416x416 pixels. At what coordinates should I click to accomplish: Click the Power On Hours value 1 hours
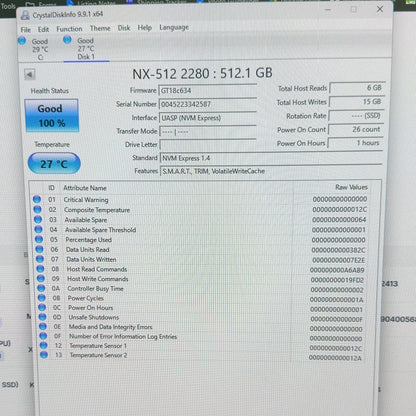pyautogui.click(x=355, y=143)
